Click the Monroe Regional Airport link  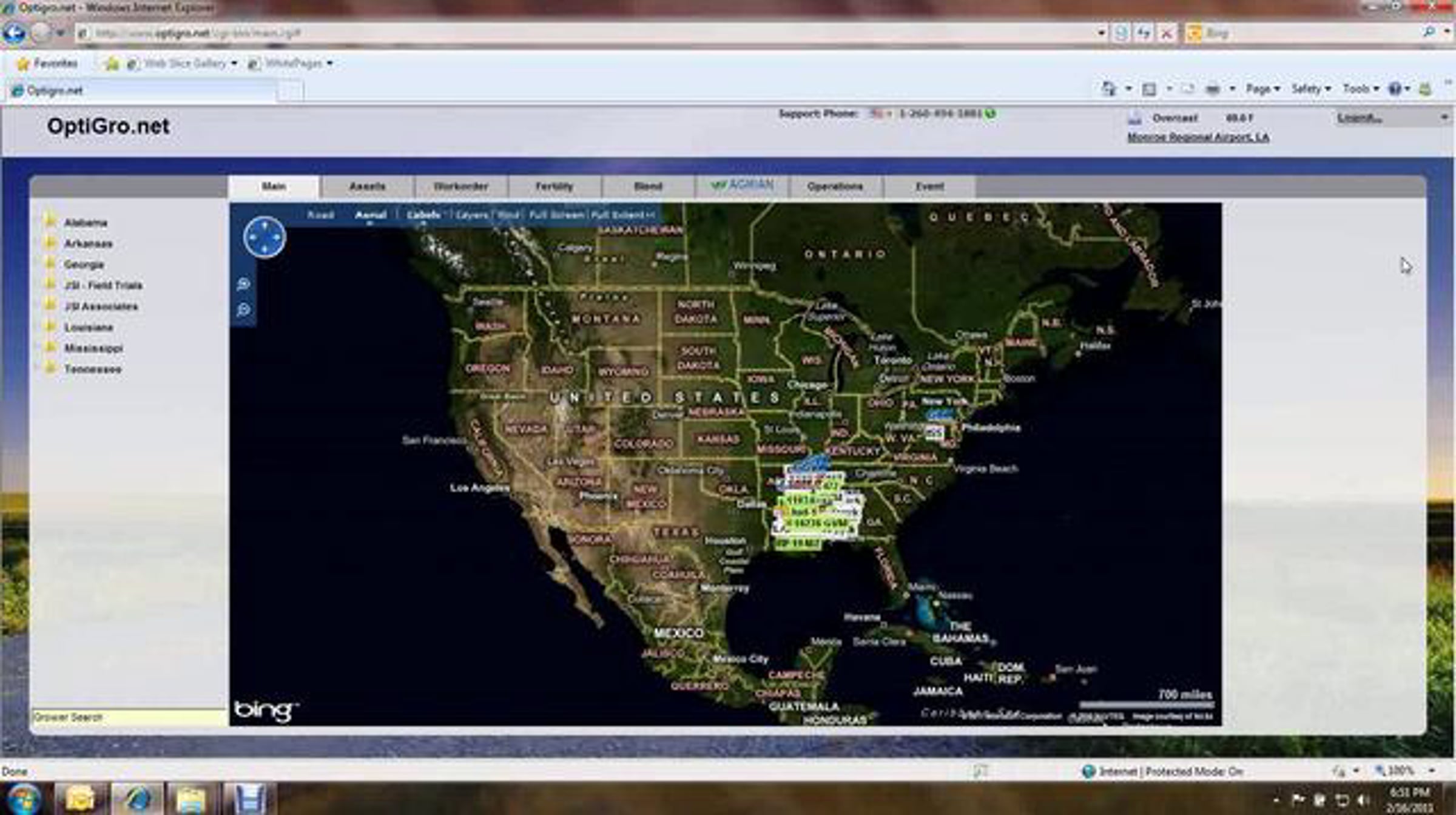tap(1198, 137)
